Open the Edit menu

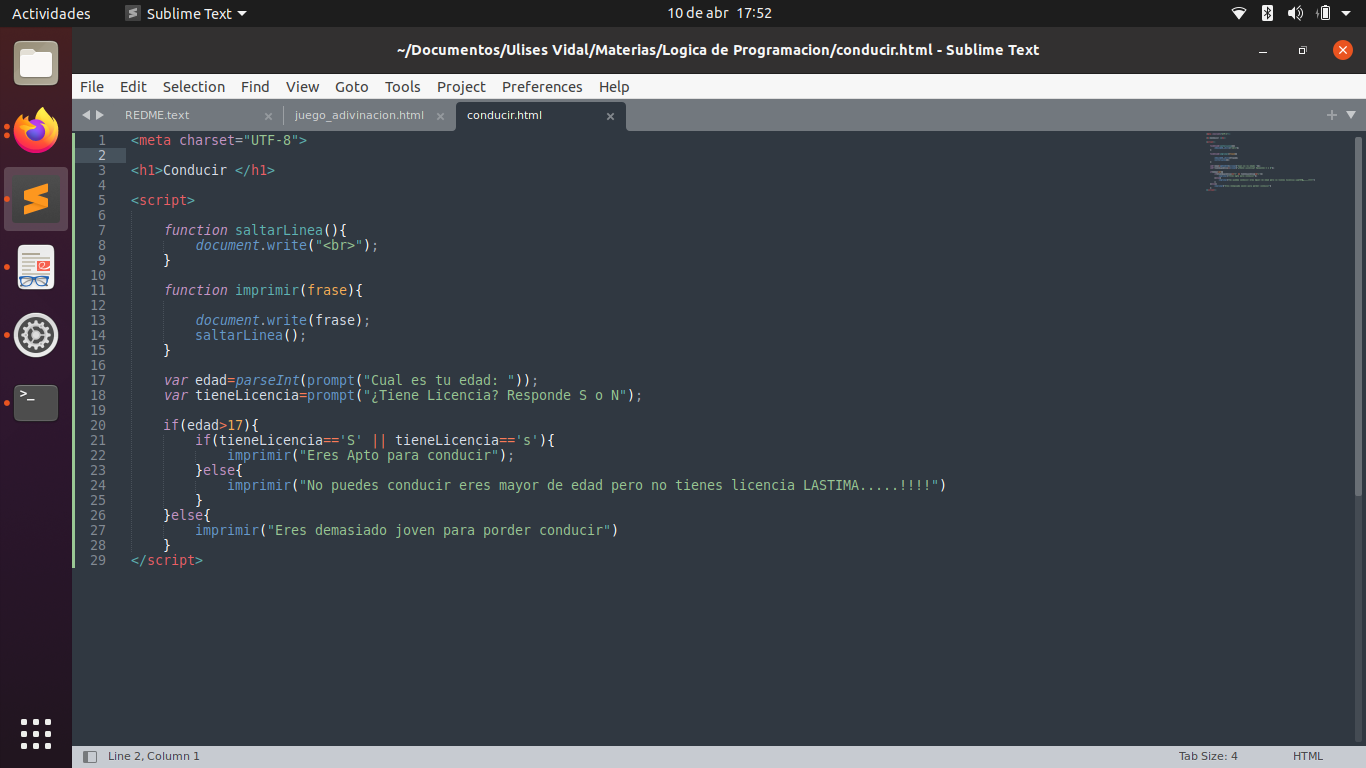click(133, 87)
